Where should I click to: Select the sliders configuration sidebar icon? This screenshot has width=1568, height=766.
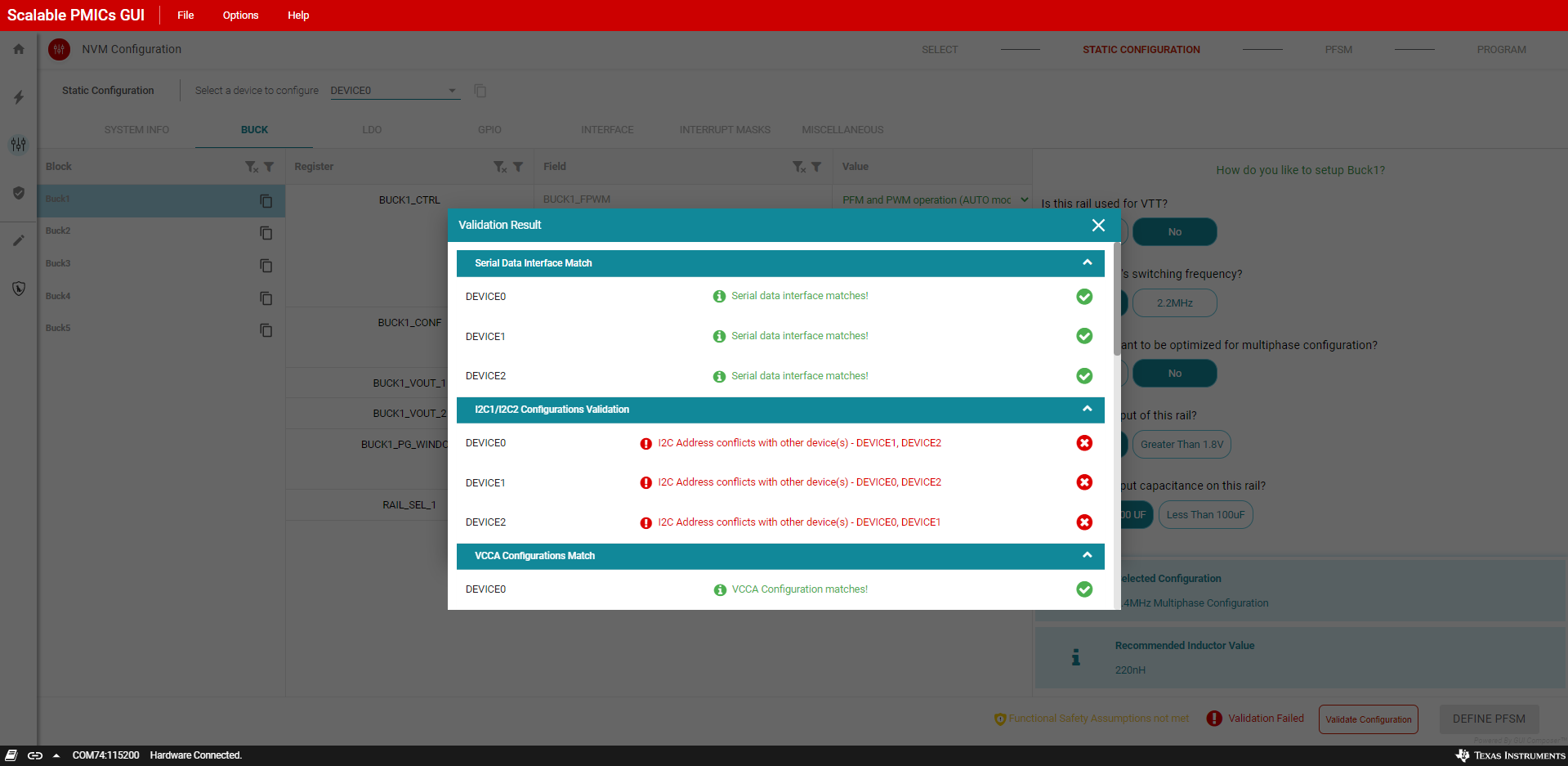coord(19,145)
